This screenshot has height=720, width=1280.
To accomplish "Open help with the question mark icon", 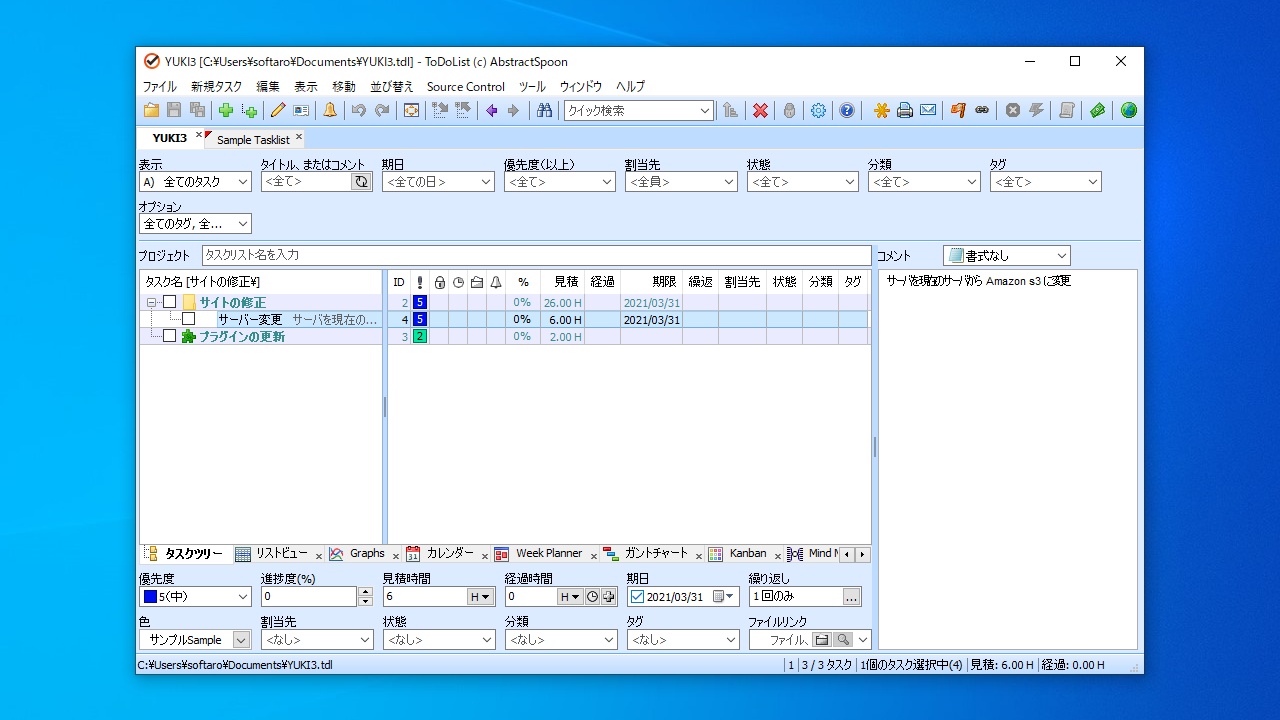I will pos(847,110).
